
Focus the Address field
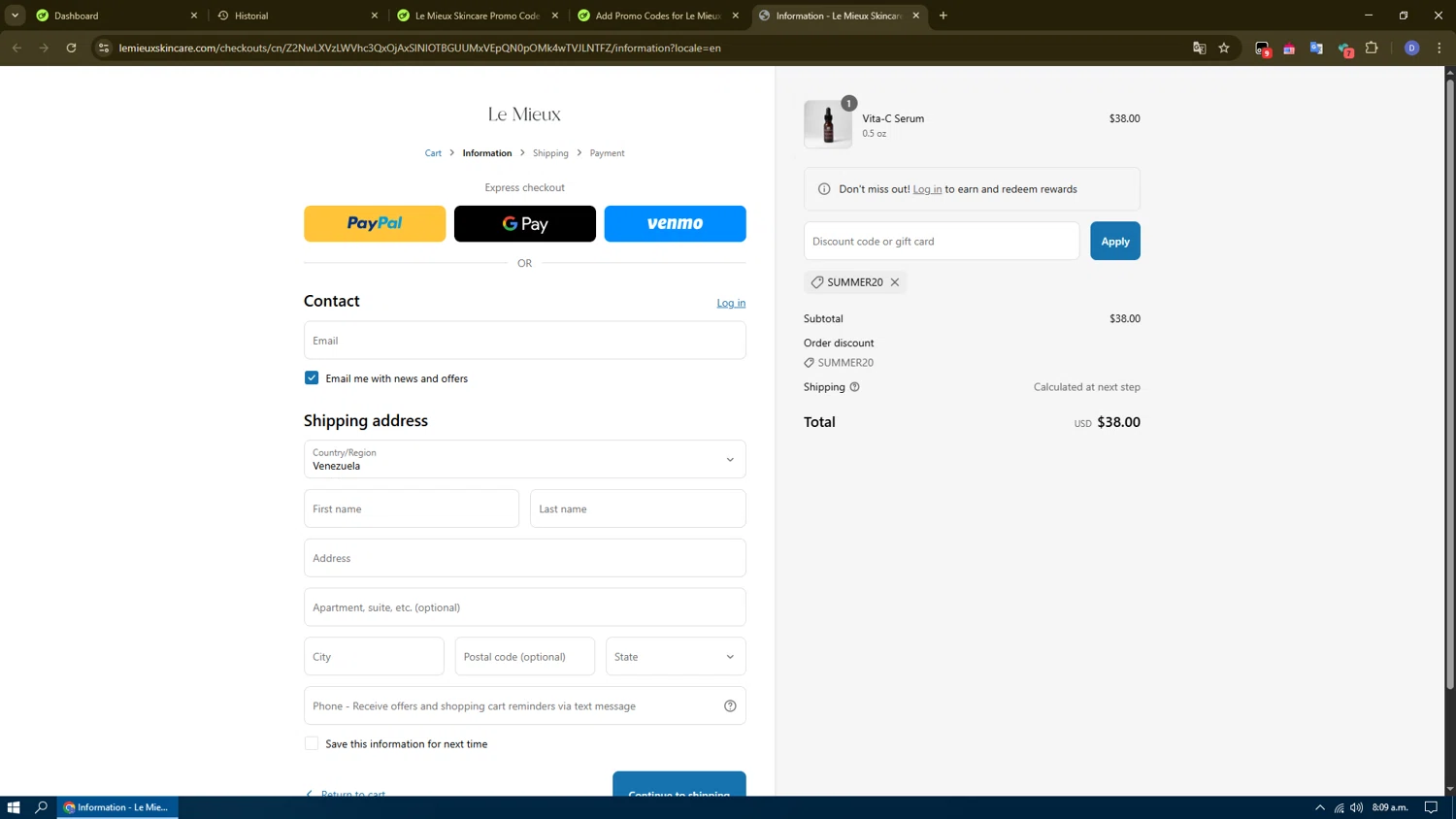click(x=525, y=558)
